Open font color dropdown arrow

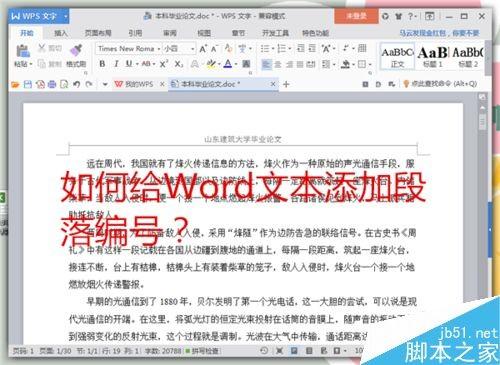[236, 64]
